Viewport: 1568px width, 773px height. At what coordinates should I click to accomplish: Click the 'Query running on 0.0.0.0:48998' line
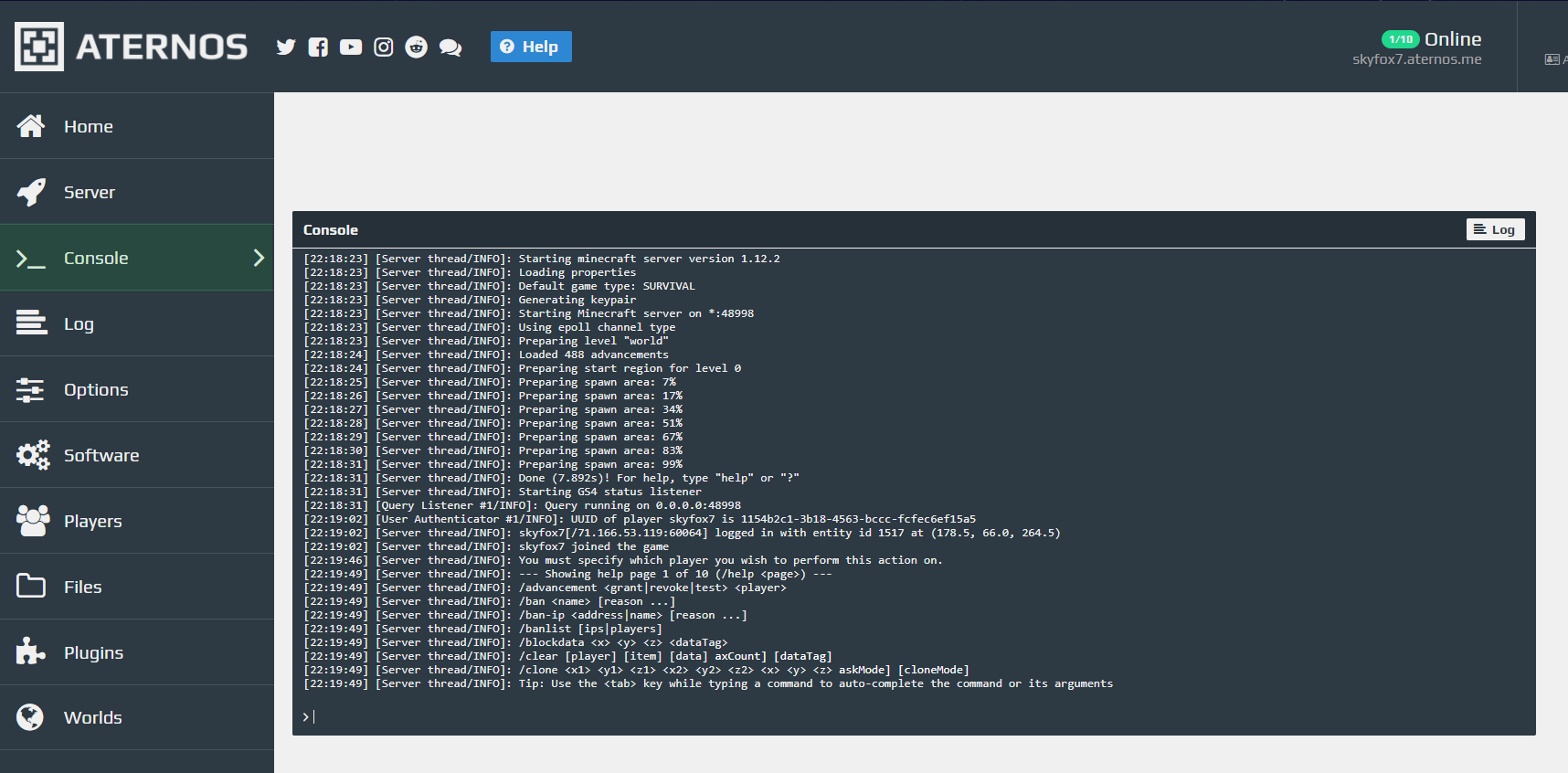pos(522,505)
